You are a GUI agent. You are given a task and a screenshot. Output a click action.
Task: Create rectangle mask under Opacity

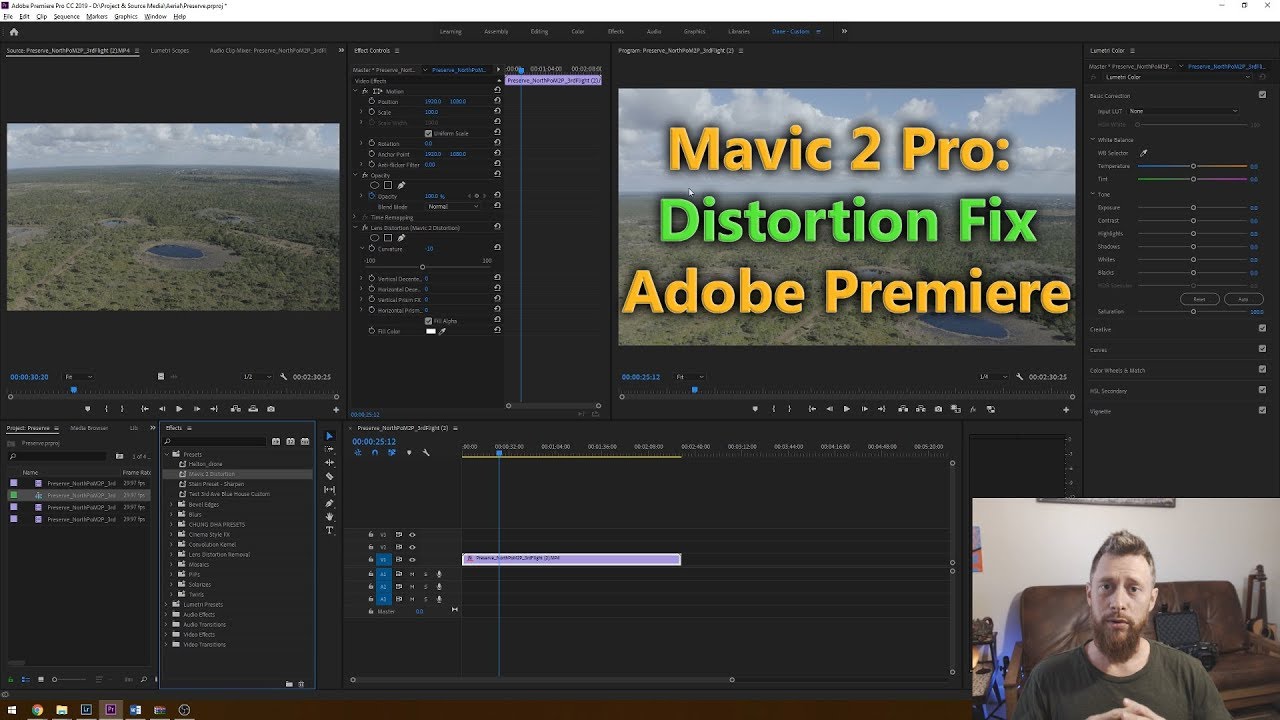point(388,185)
